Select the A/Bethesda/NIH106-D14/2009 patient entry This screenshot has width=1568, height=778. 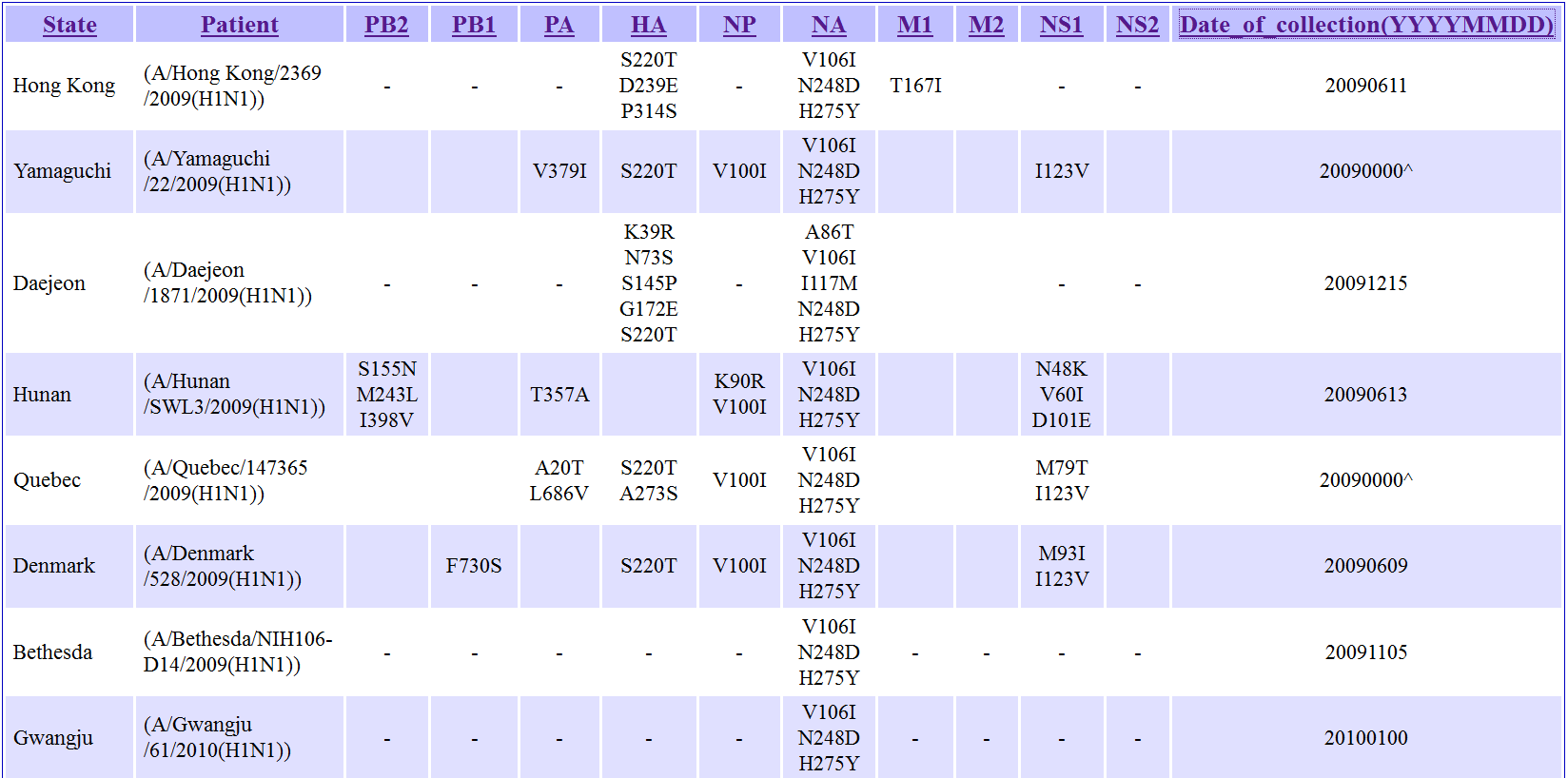238,652
